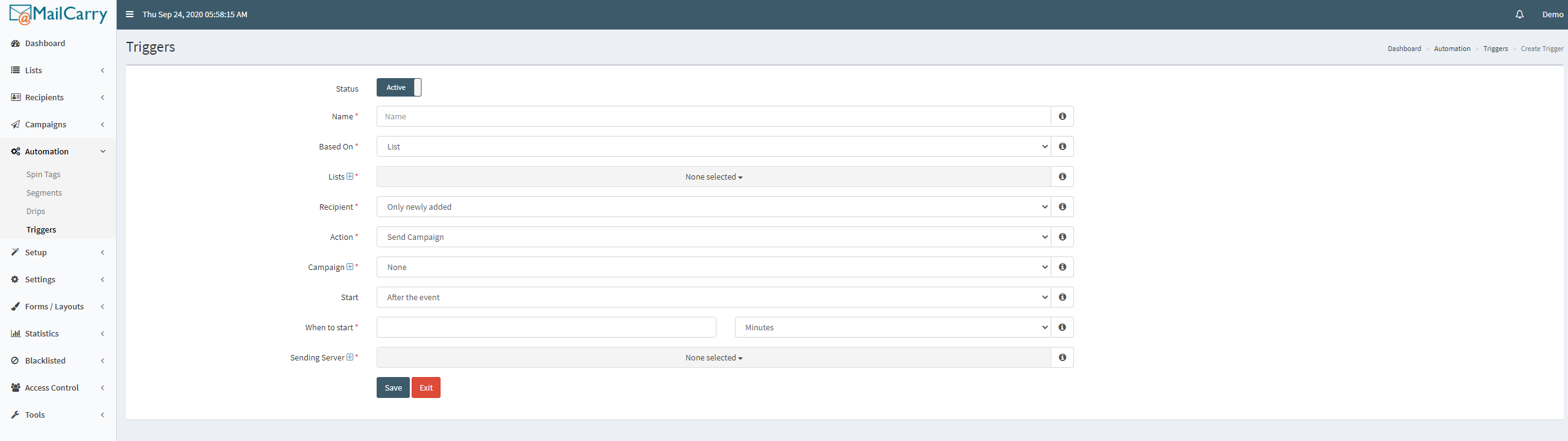
Task: Expand the Campaigns sidebar menu chevron
Action: [103, 124]
